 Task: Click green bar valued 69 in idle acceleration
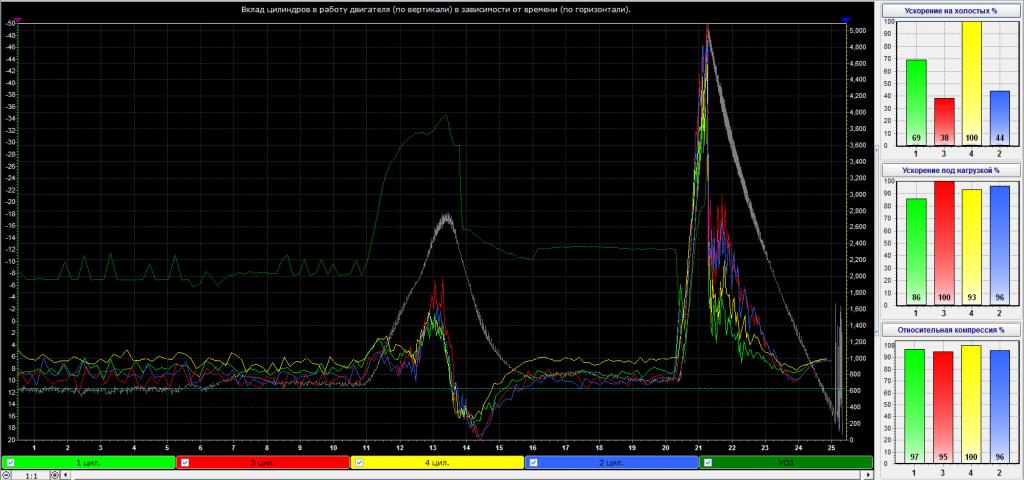coord(916,103)
